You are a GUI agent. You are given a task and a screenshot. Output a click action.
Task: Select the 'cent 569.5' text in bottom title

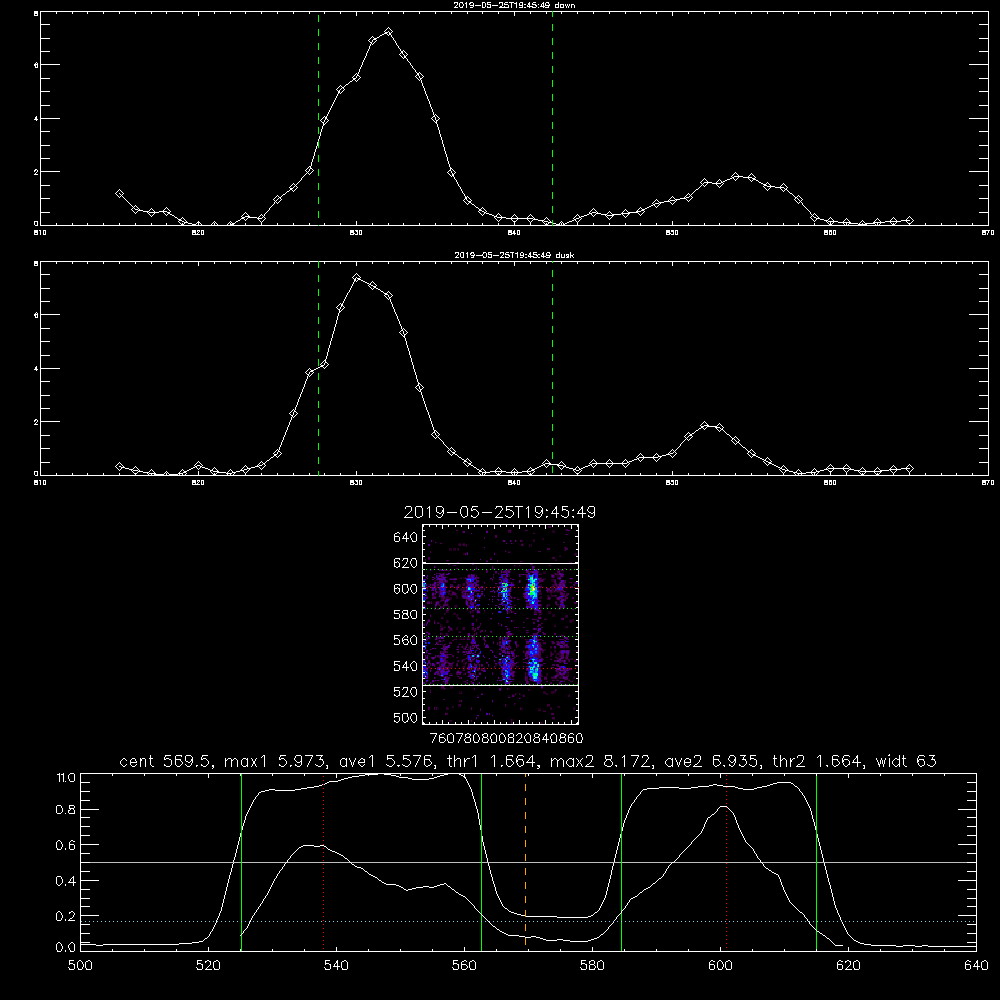point(165,761)
